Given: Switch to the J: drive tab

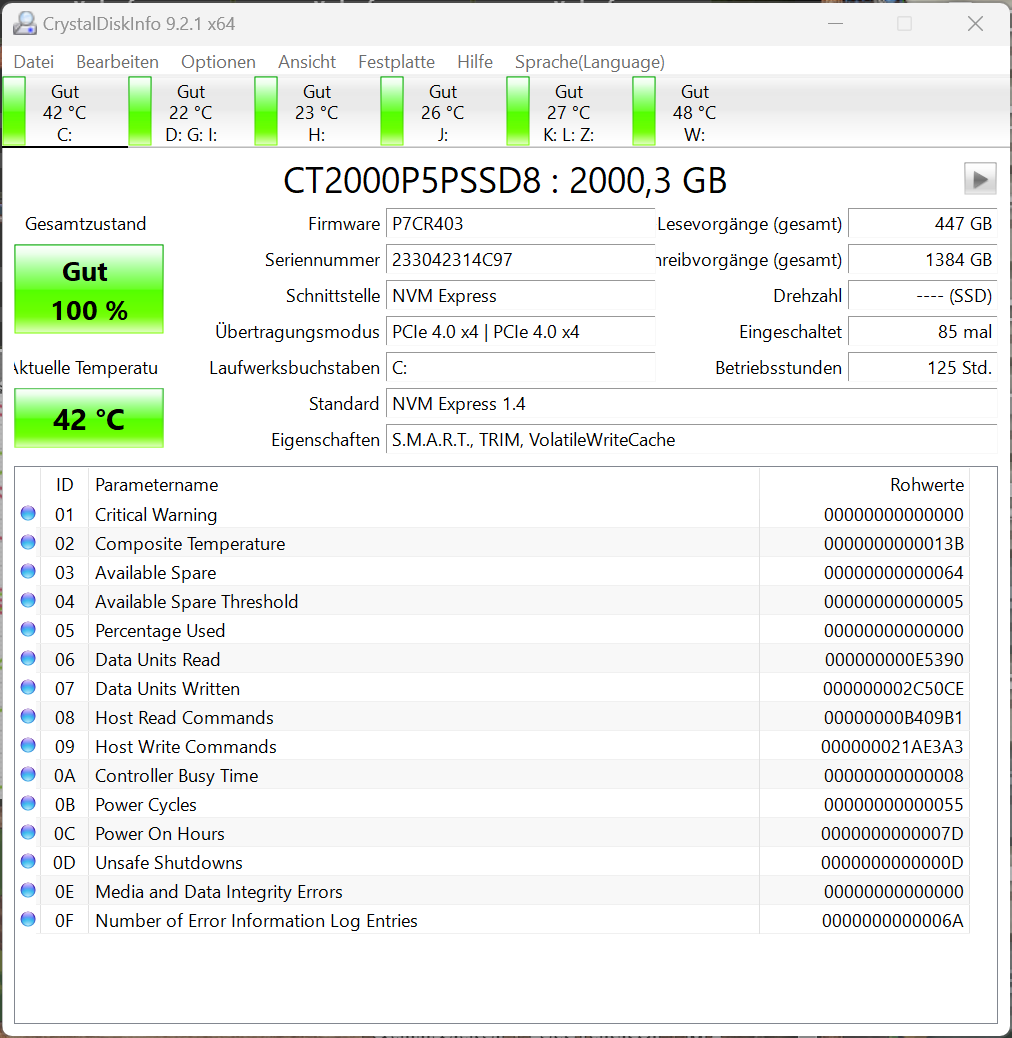Looking at the screenshot, I should click(x=442, y=112).
